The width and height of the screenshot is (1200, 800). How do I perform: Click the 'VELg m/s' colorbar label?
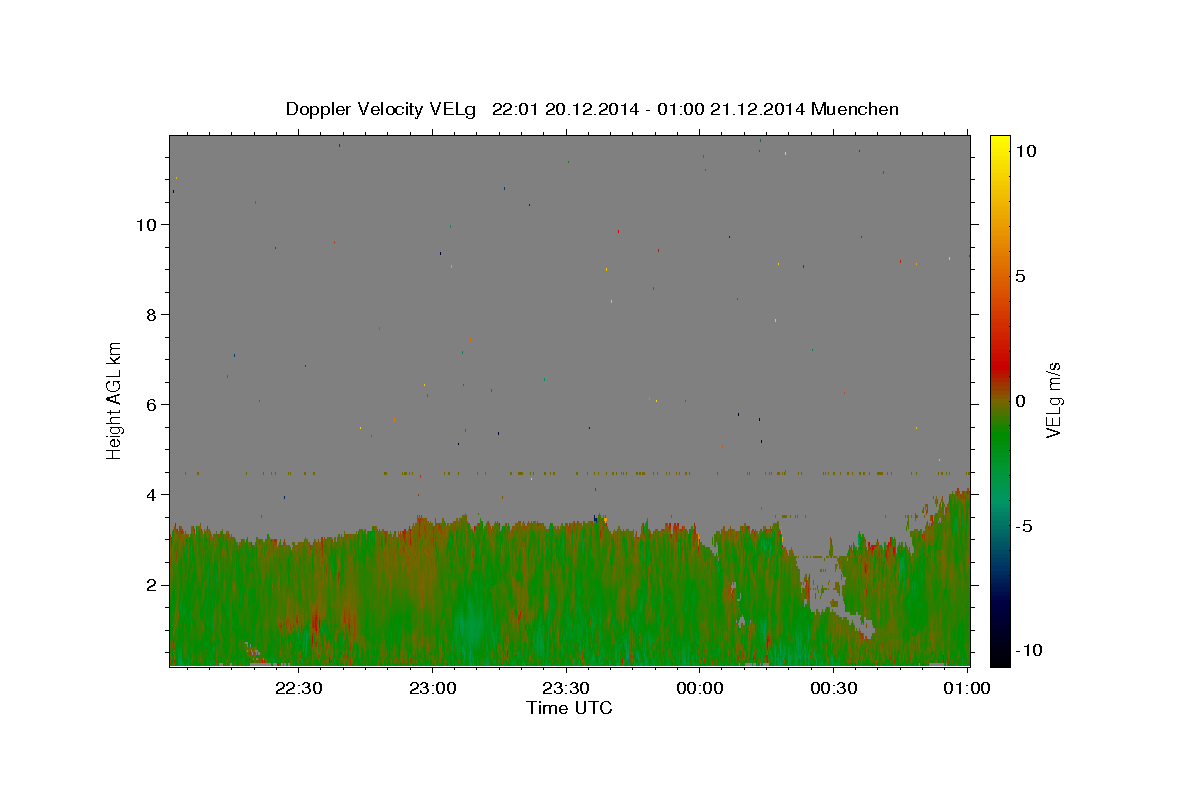(x=1053, y=400)
